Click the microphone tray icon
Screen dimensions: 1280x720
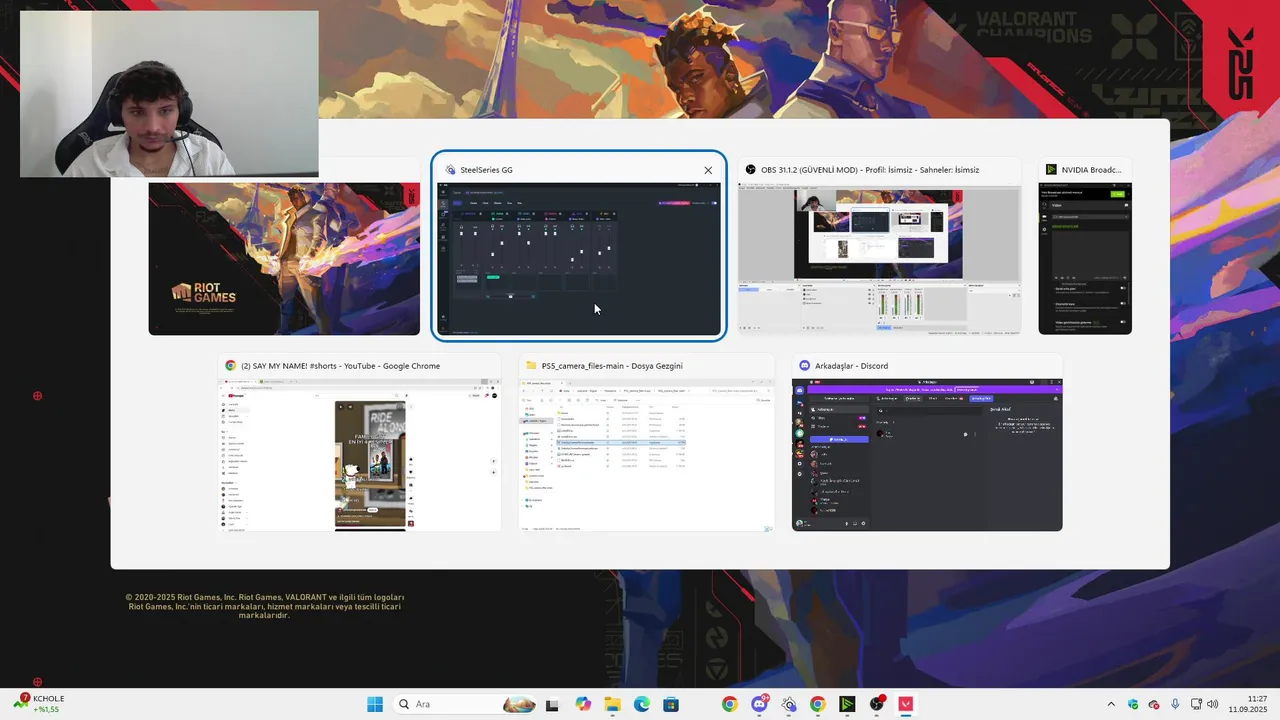[1175, 704]
